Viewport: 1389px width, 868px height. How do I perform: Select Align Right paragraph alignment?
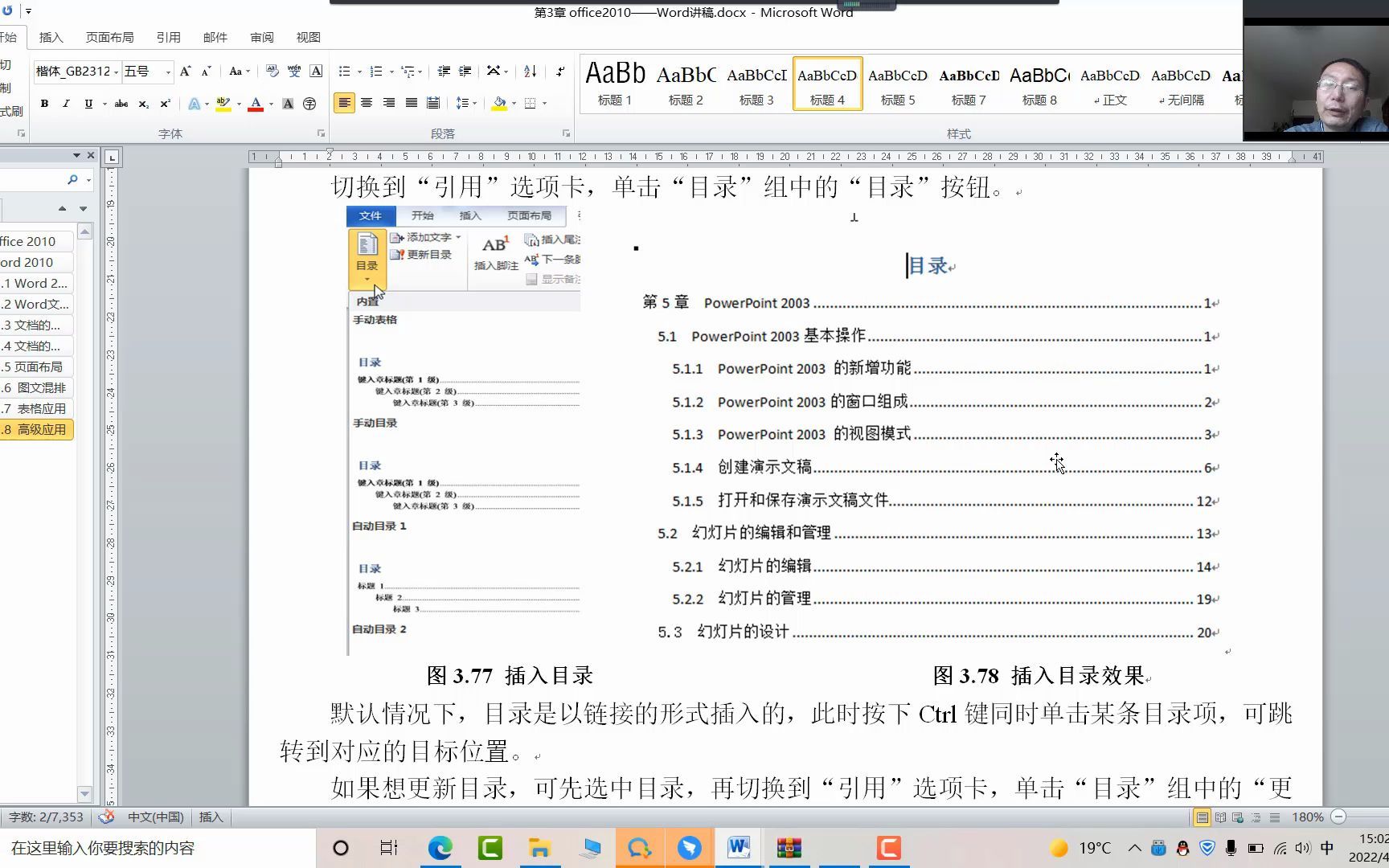389,103
